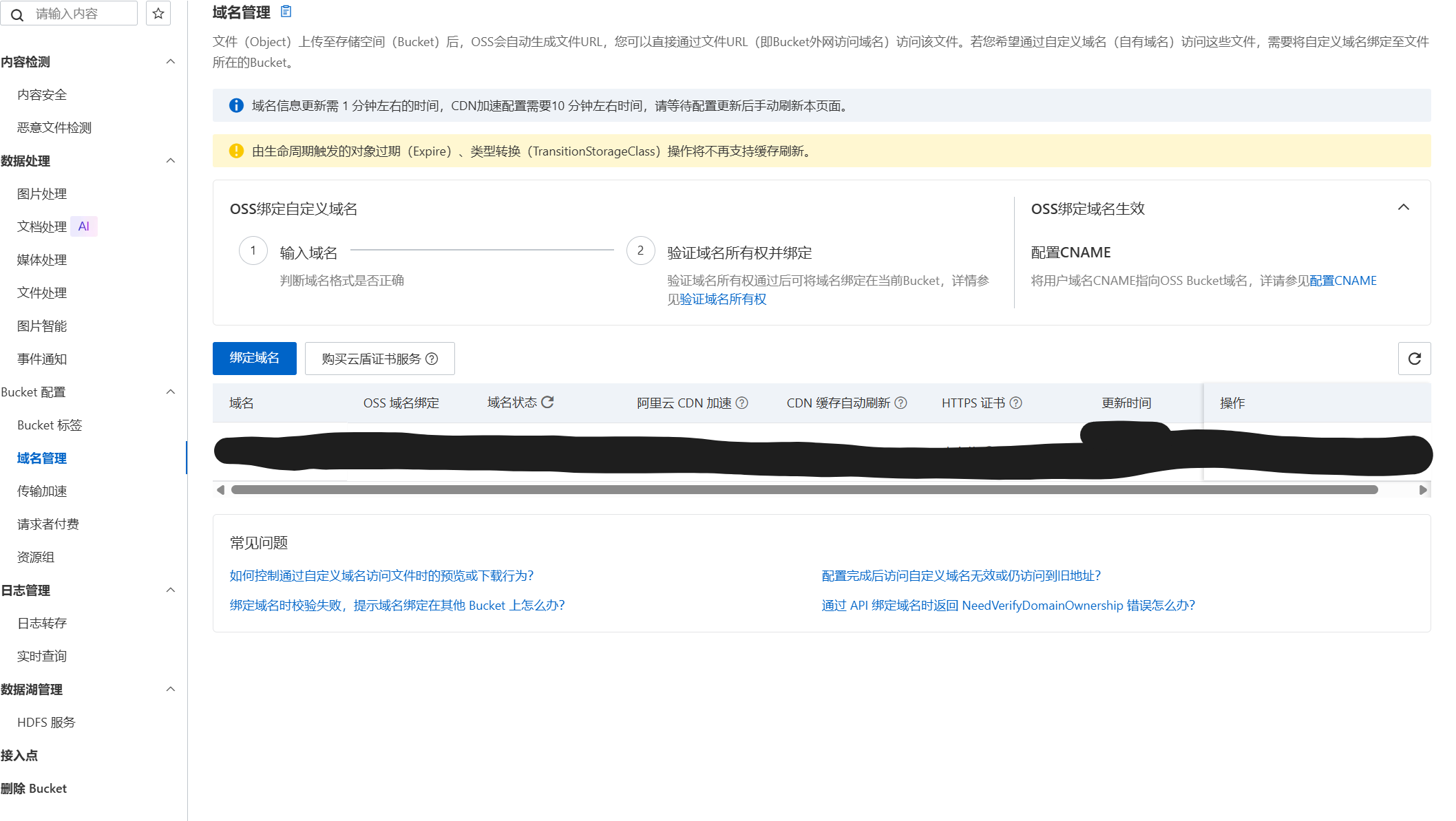
Task: Collapse the 内容检测 sidebar section
Action: point(170,62)
